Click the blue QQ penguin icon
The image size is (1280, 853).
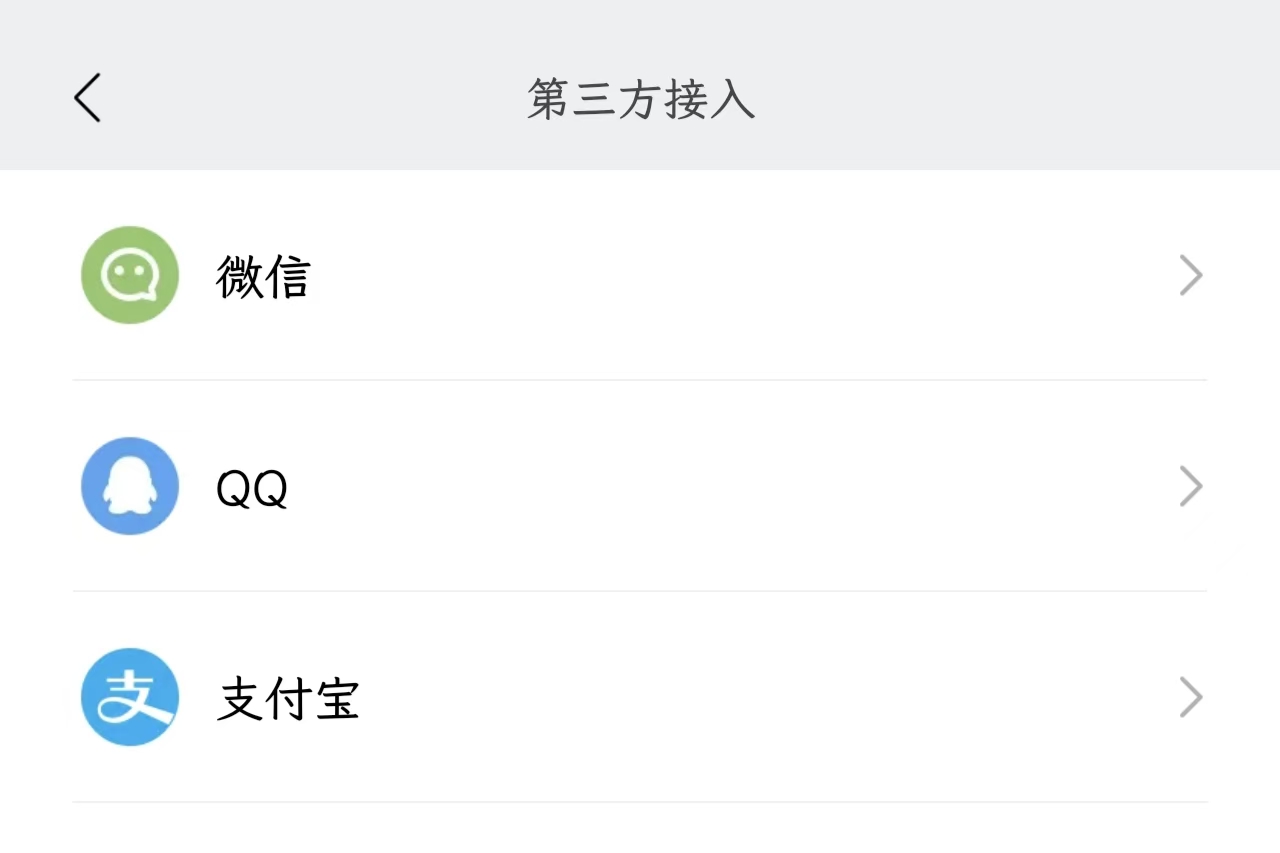point(130,486)
